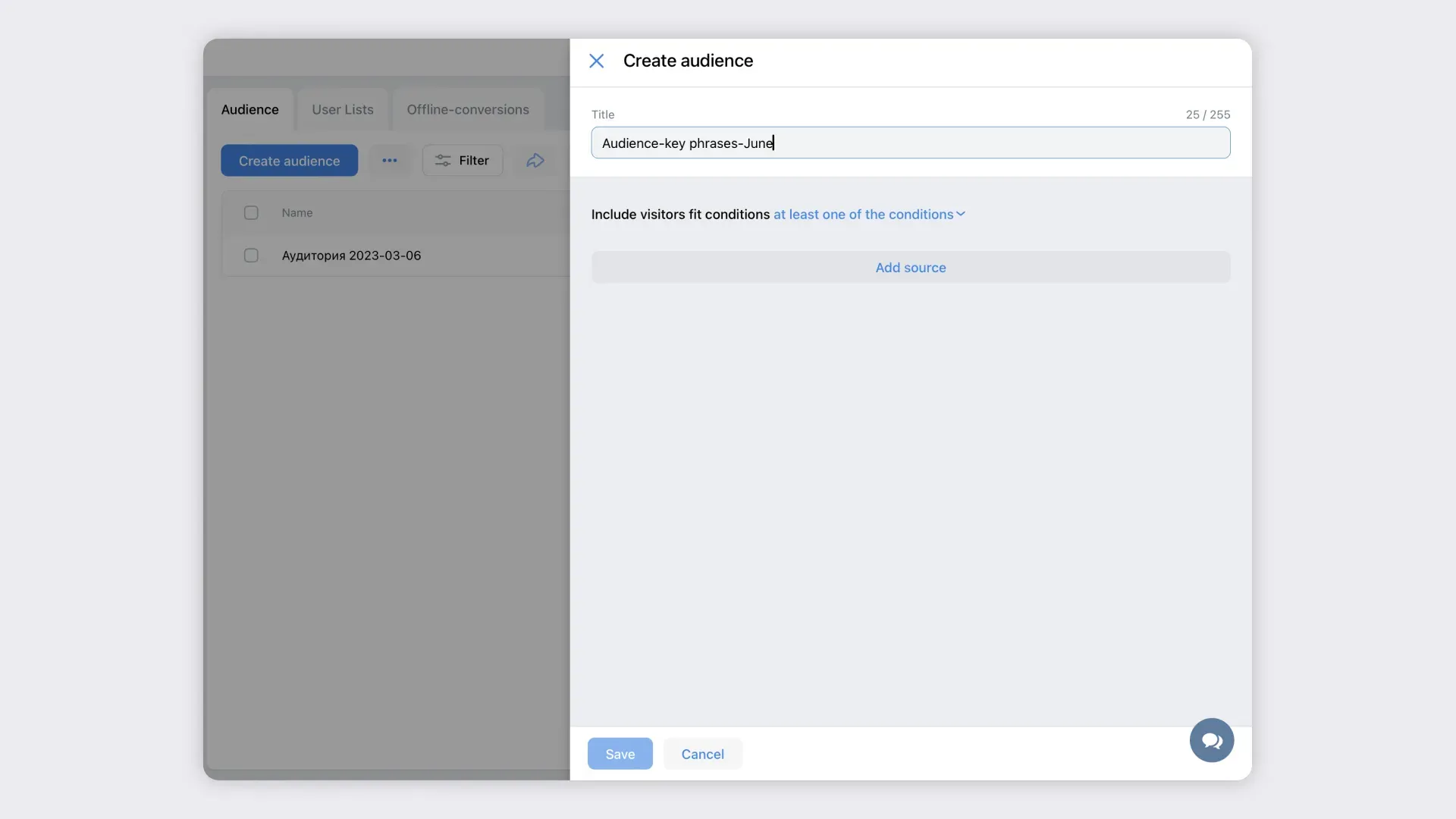Image resolution: width=1456 pixels, height=819 pixels.
Task: Open 'at least one of the conditions' dropdown
Action: pyautogui.click(x=863, y=215)
